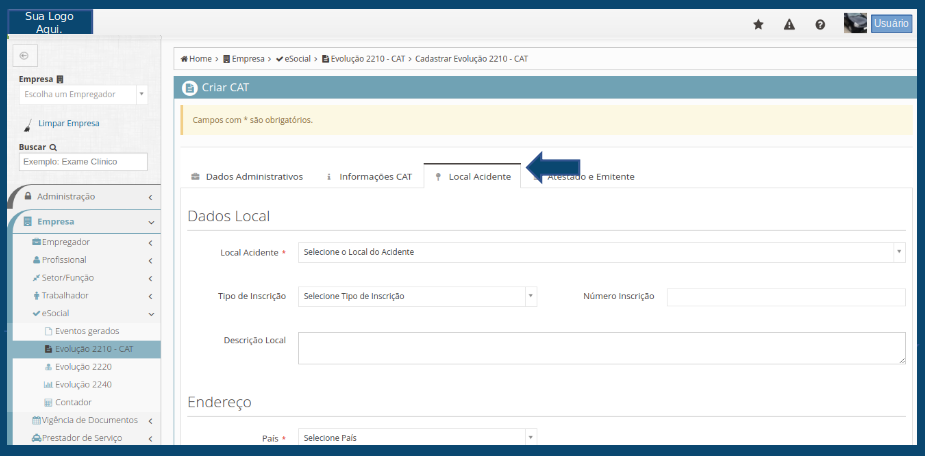Click the star favorites icon
This screenshot has height=456, width=925.
(x=758, y=24)
